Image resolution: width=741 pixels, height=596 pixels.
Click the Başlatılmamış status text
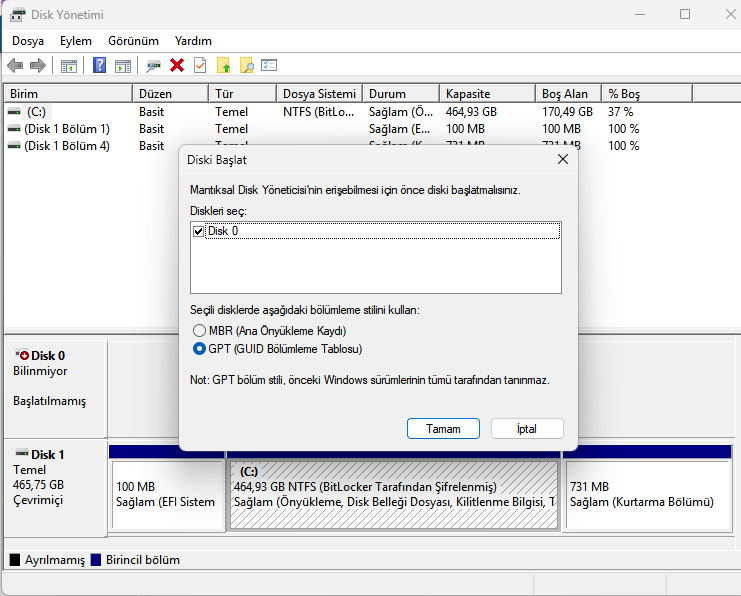(x=50, y=401)
